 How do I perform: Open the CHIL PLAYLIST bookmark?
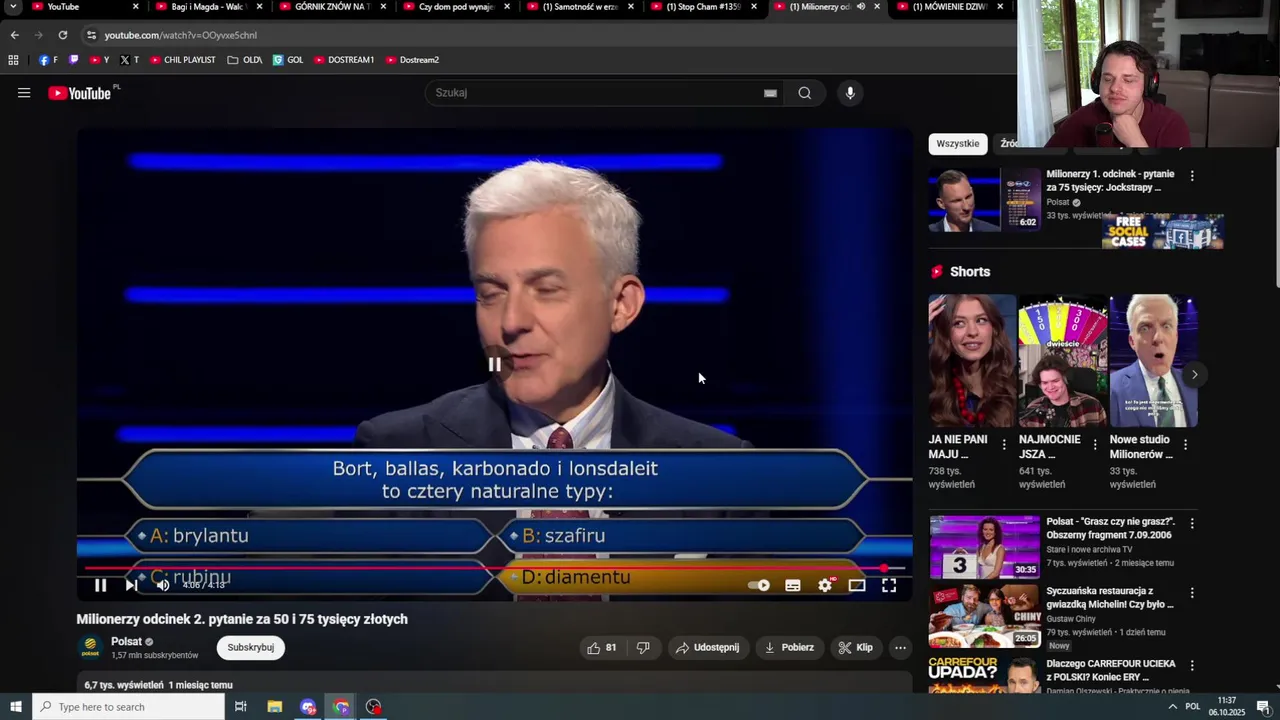click(183, 60)
